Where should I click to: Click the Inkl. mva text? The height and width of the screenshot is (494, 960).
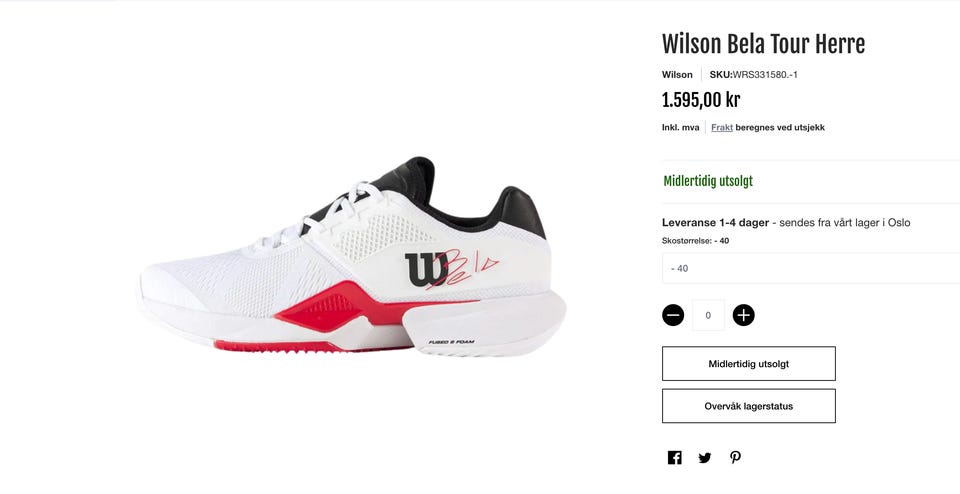click(x=680, y=127)
